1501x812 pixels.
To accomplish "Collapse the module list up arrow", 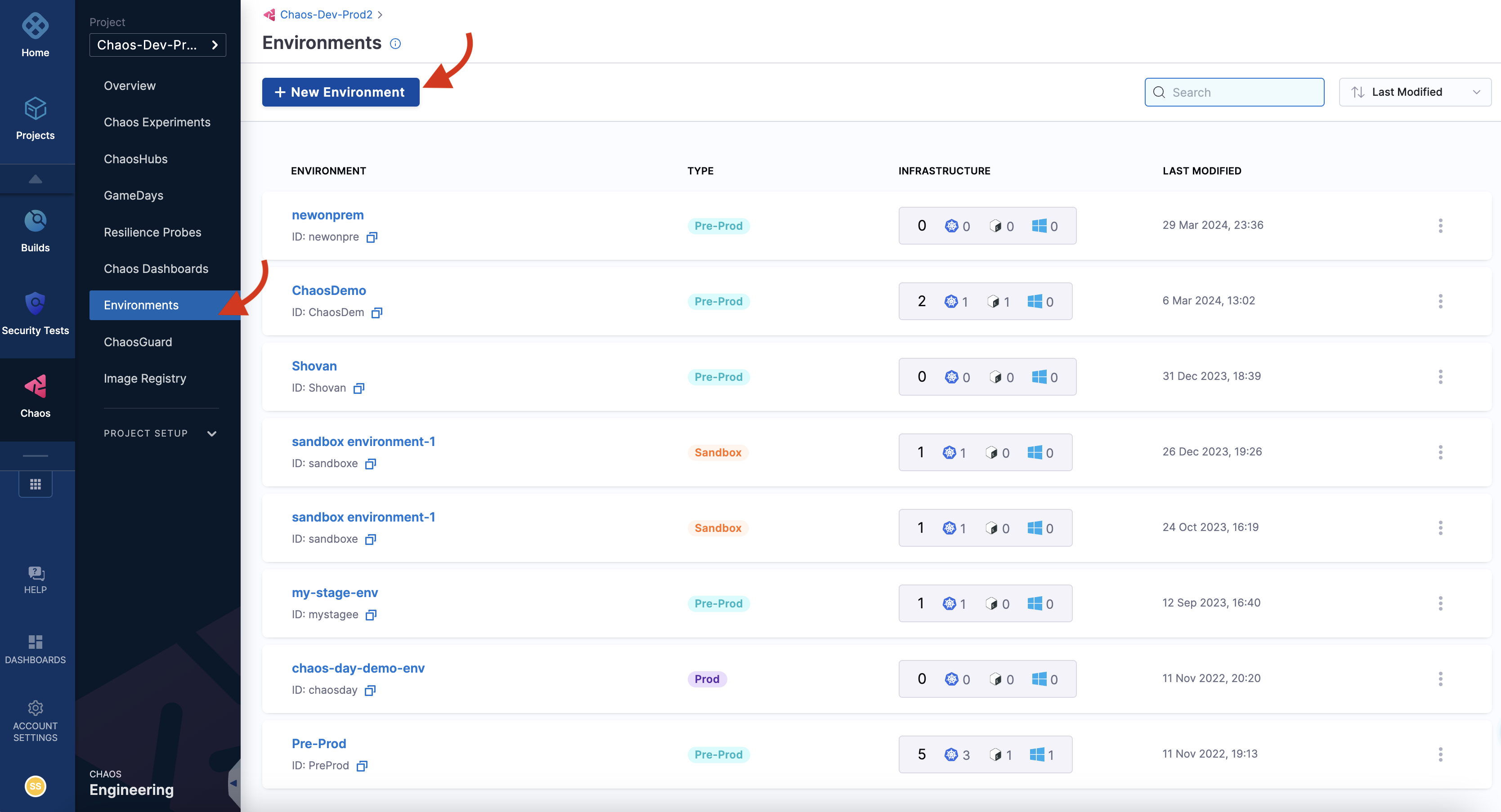I will 35,179.
